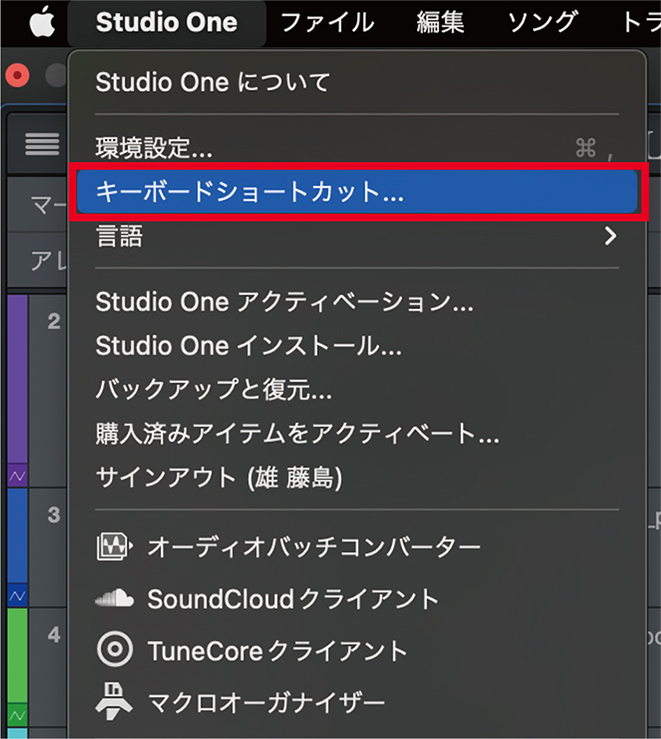The width and height of the screenshot is (661, 739).
Task: Click the SoundCloud cloud icon
Action: [x=114, y=599]
